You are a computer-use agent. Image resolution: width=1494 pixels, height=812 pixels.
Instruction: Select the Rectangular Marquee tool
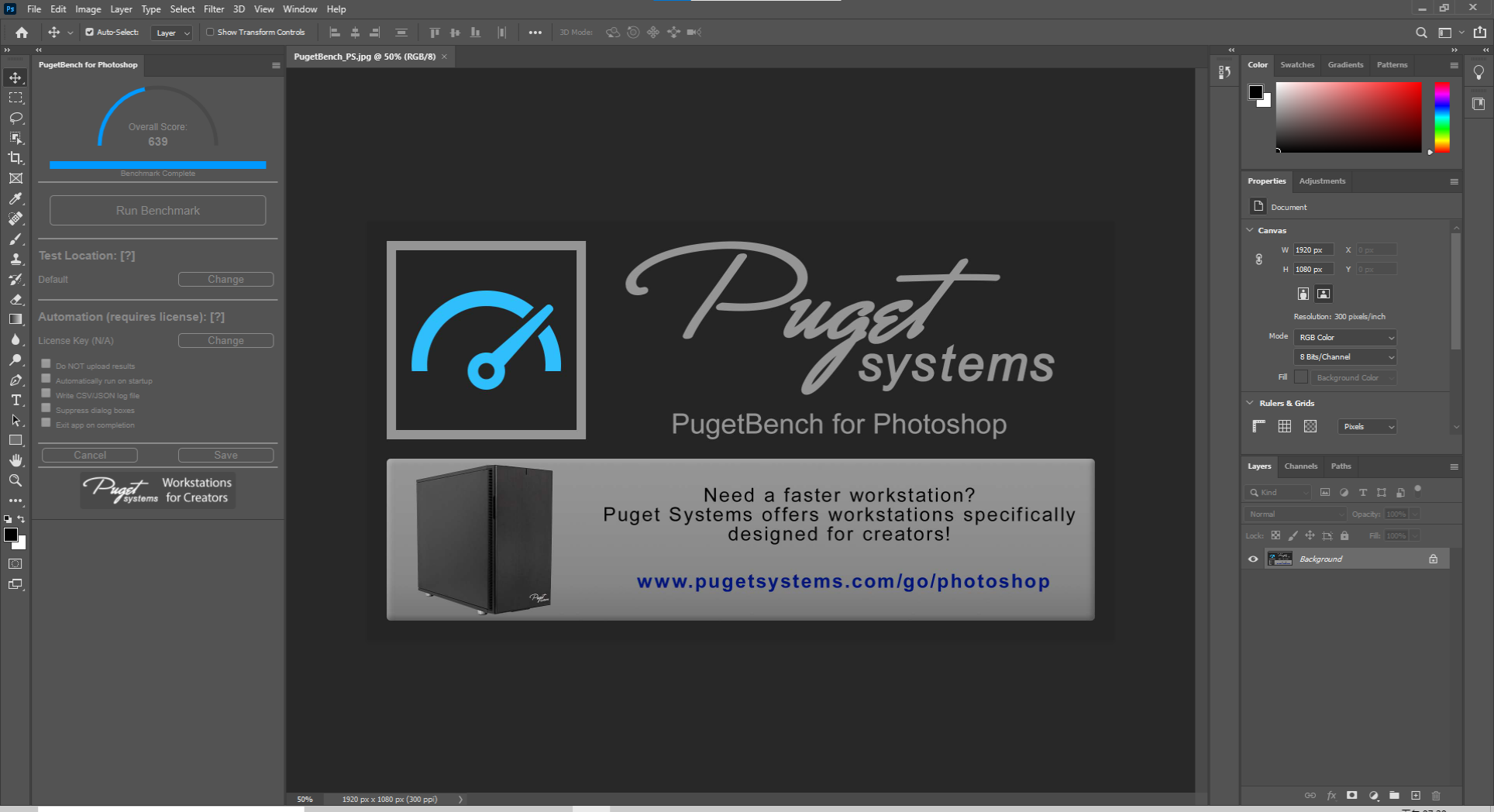[15, 98]
